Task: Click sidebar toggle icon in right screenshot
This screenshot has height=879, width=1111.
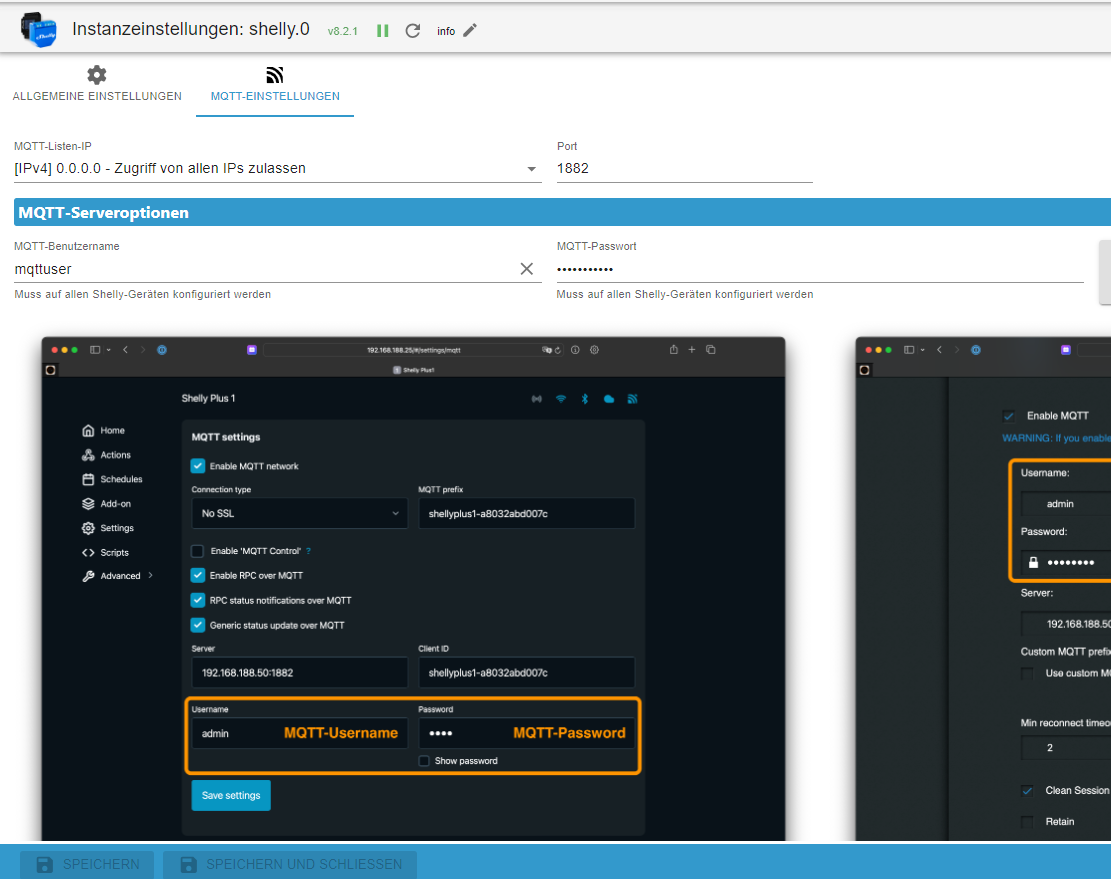Action: click(909, 350)
